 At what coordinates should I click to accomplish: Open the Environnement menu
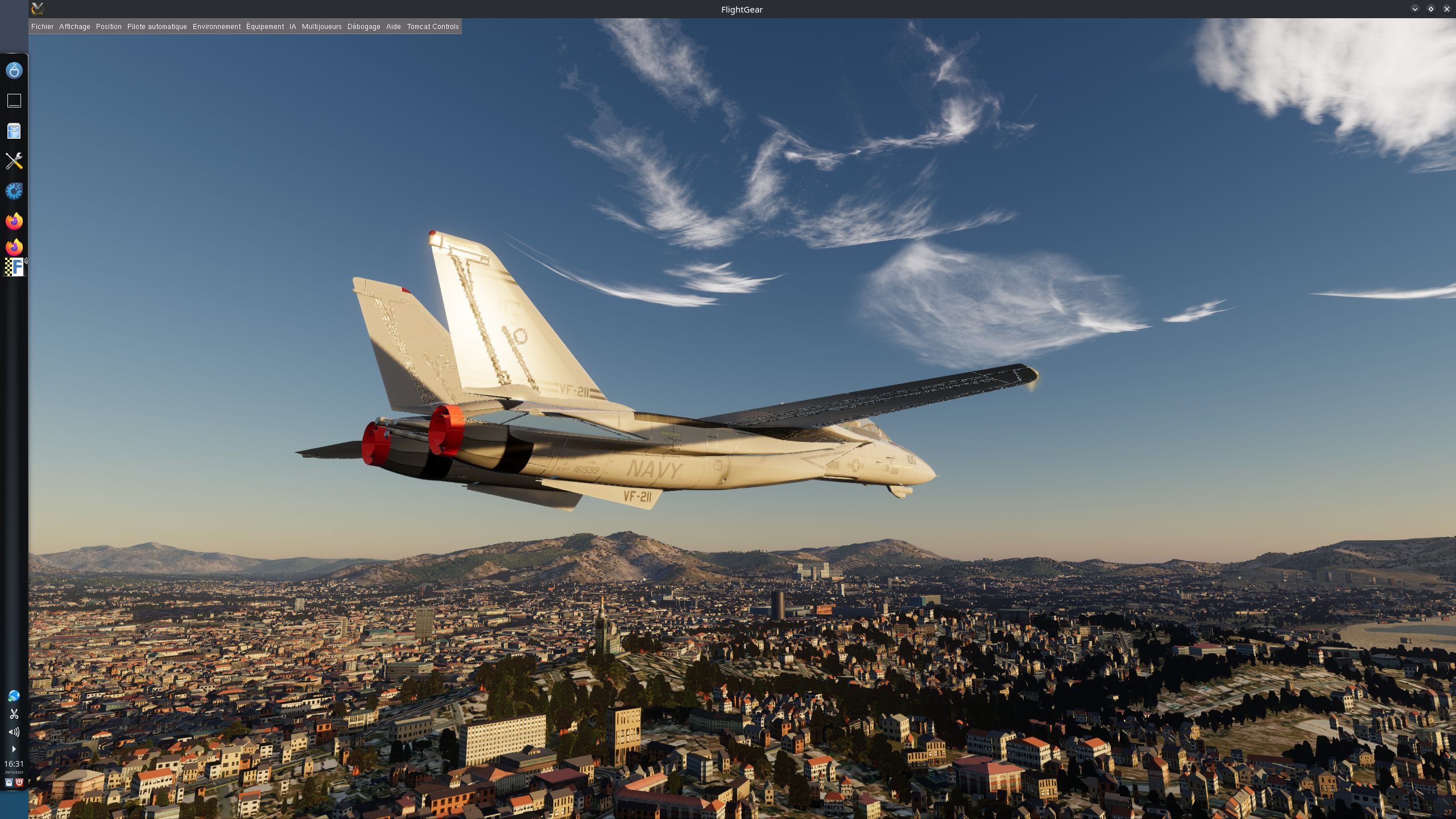[217, 27]
